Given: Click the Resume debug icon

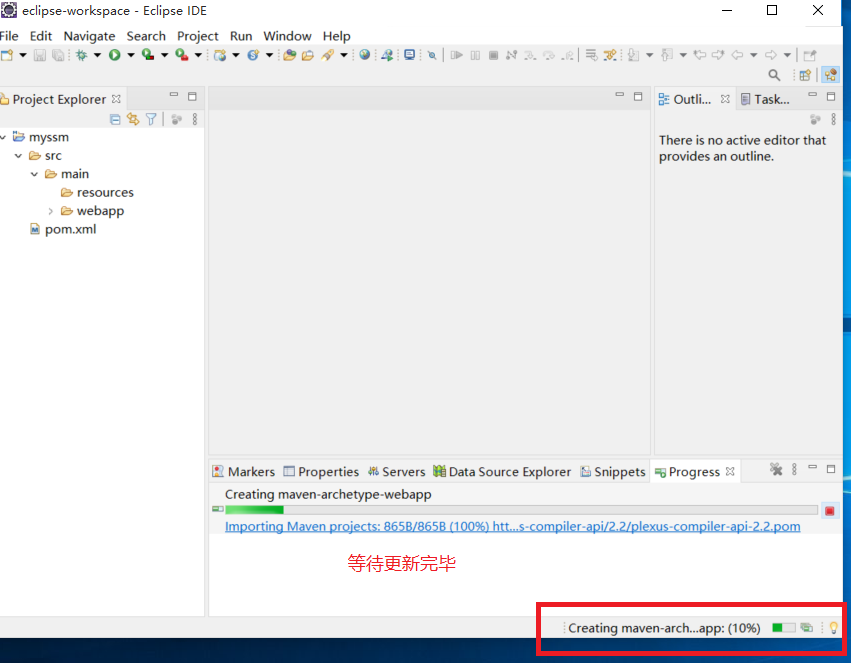Looking at the screenshot, I should coord(456,55).
